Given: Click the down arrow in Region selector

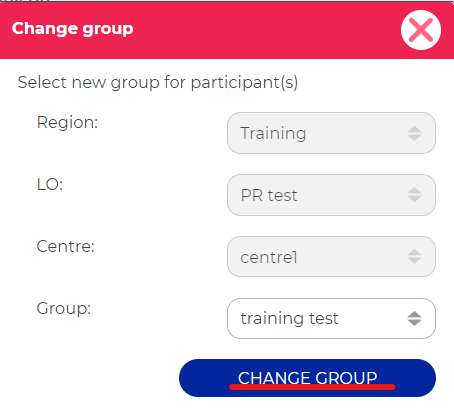Looking at the screenshot, I should [414, 138].
